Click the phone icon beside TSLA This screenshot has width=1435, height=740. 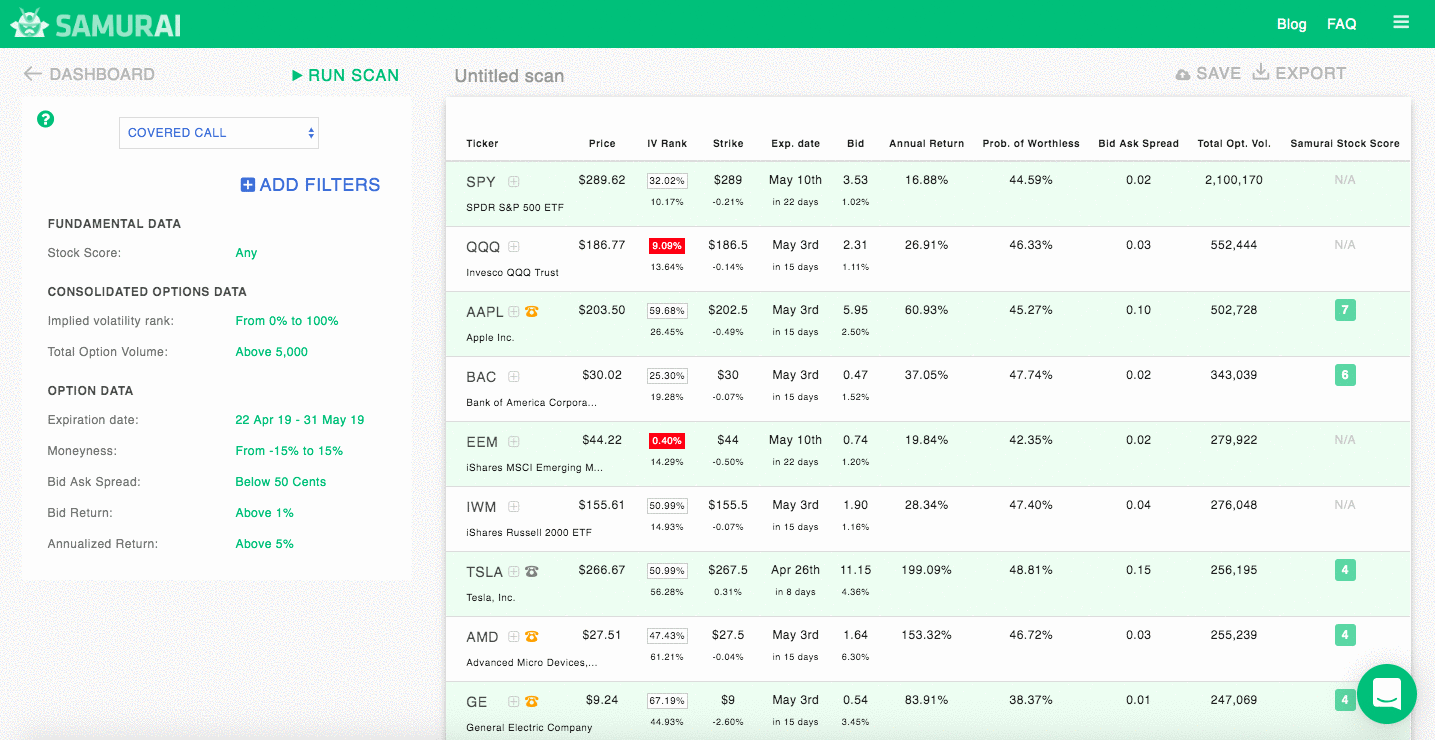click(532, 572)
